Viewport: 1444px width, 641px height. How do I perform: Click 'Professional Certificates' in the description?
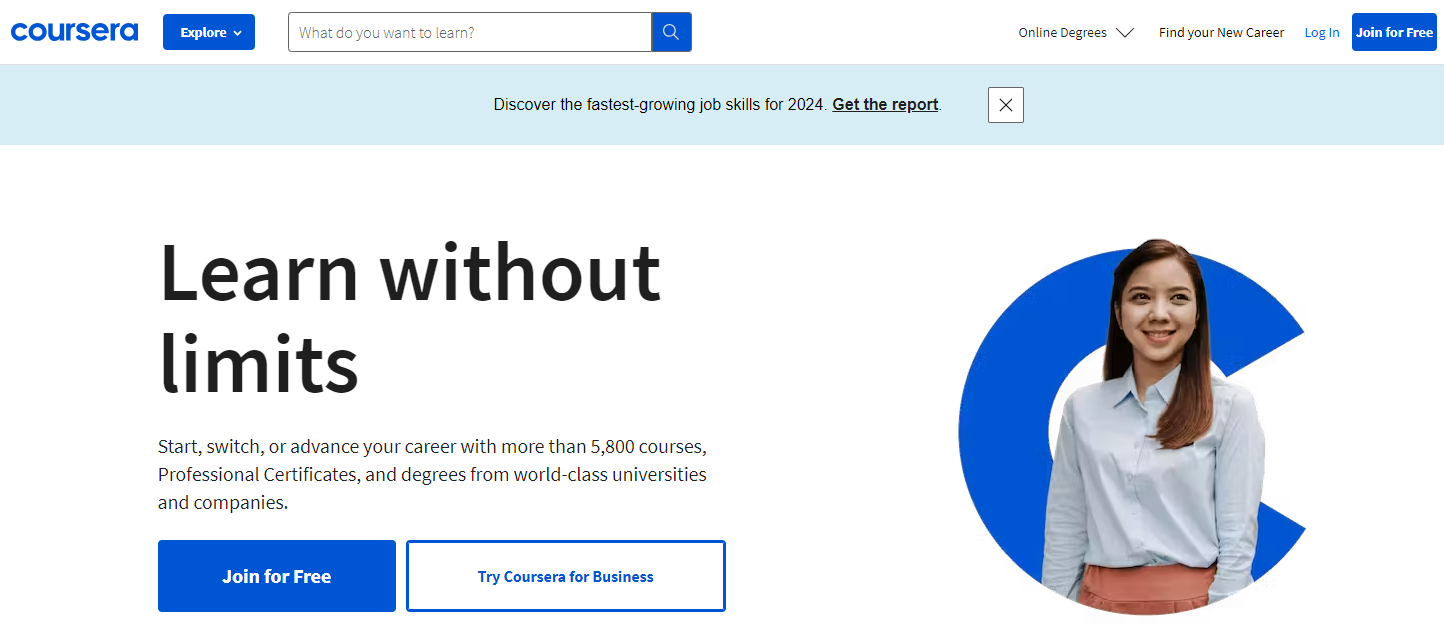point(257,474)
